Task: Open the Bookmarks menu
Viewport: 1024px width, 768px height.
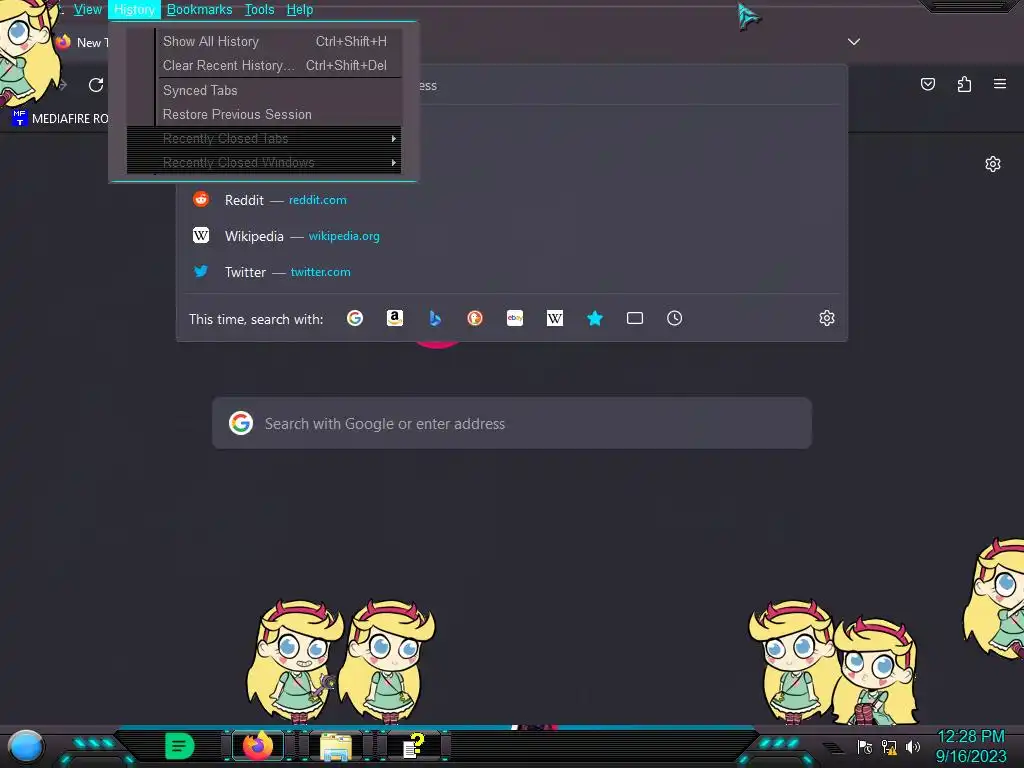Action: 199,9
